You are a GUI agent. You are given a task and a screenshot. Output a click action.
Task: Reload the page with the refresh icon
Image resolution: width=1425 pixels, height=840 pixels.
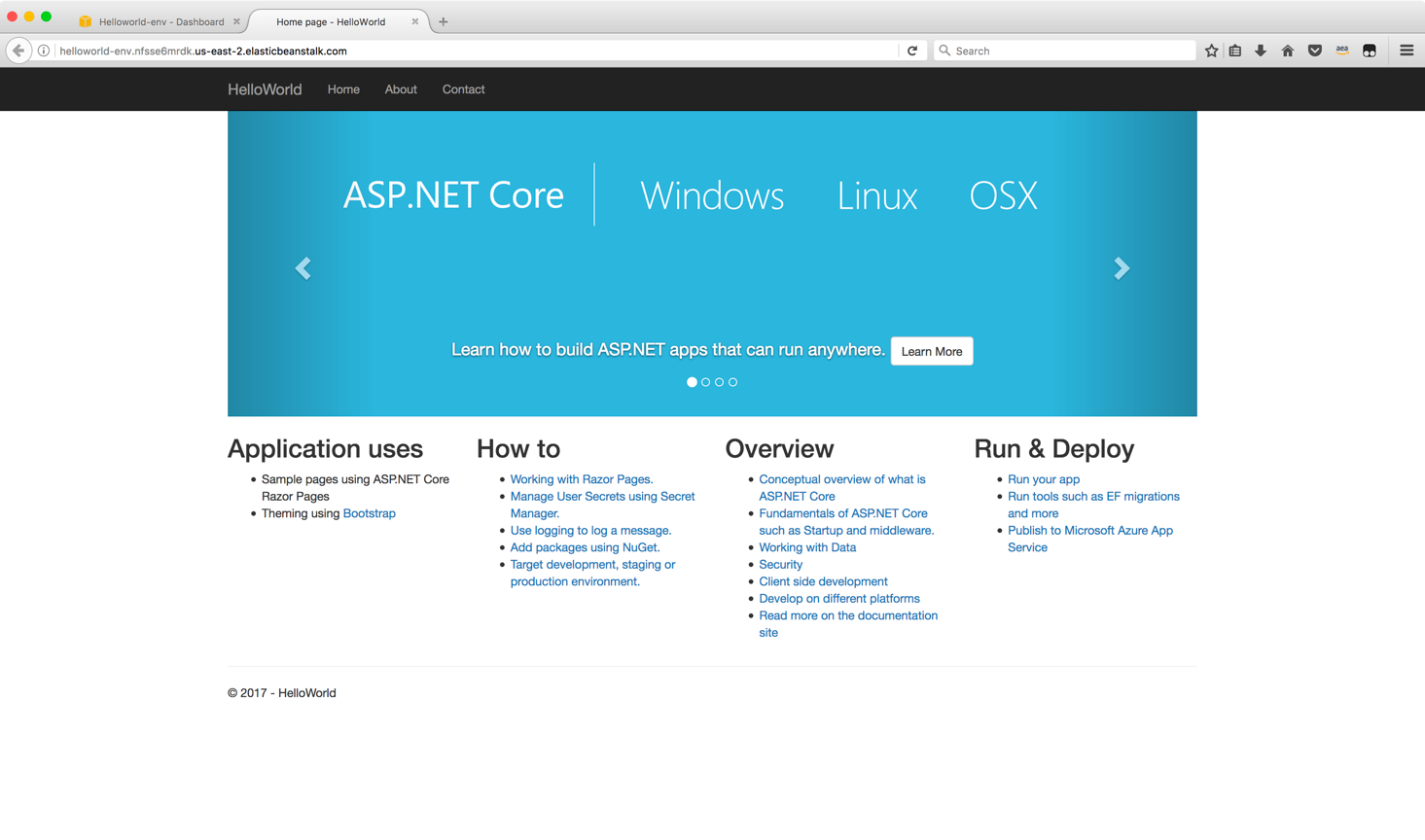click(912, 51)
